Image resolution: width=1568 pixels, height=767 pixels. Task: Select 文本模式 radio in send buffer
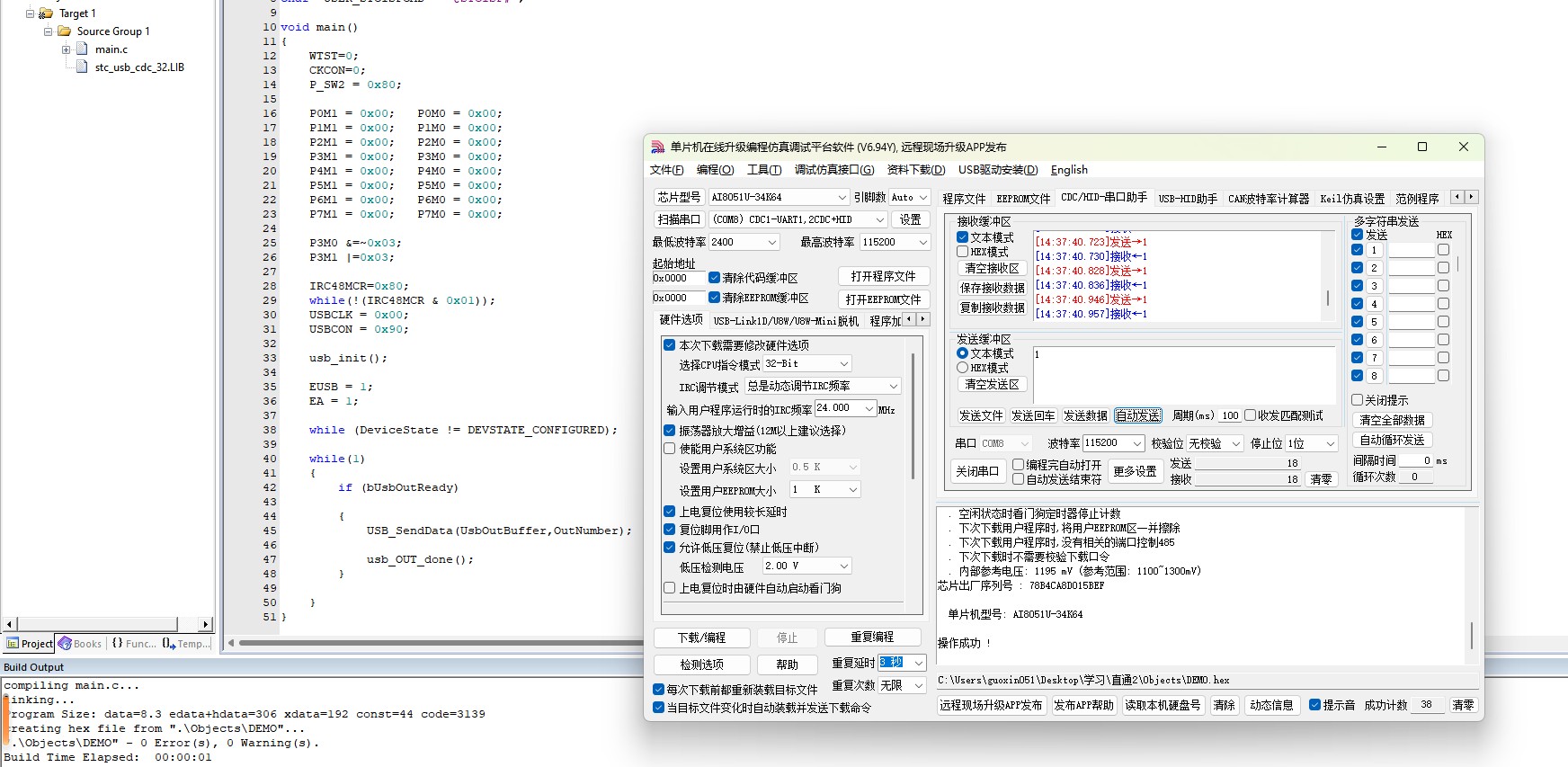(962, 353)
